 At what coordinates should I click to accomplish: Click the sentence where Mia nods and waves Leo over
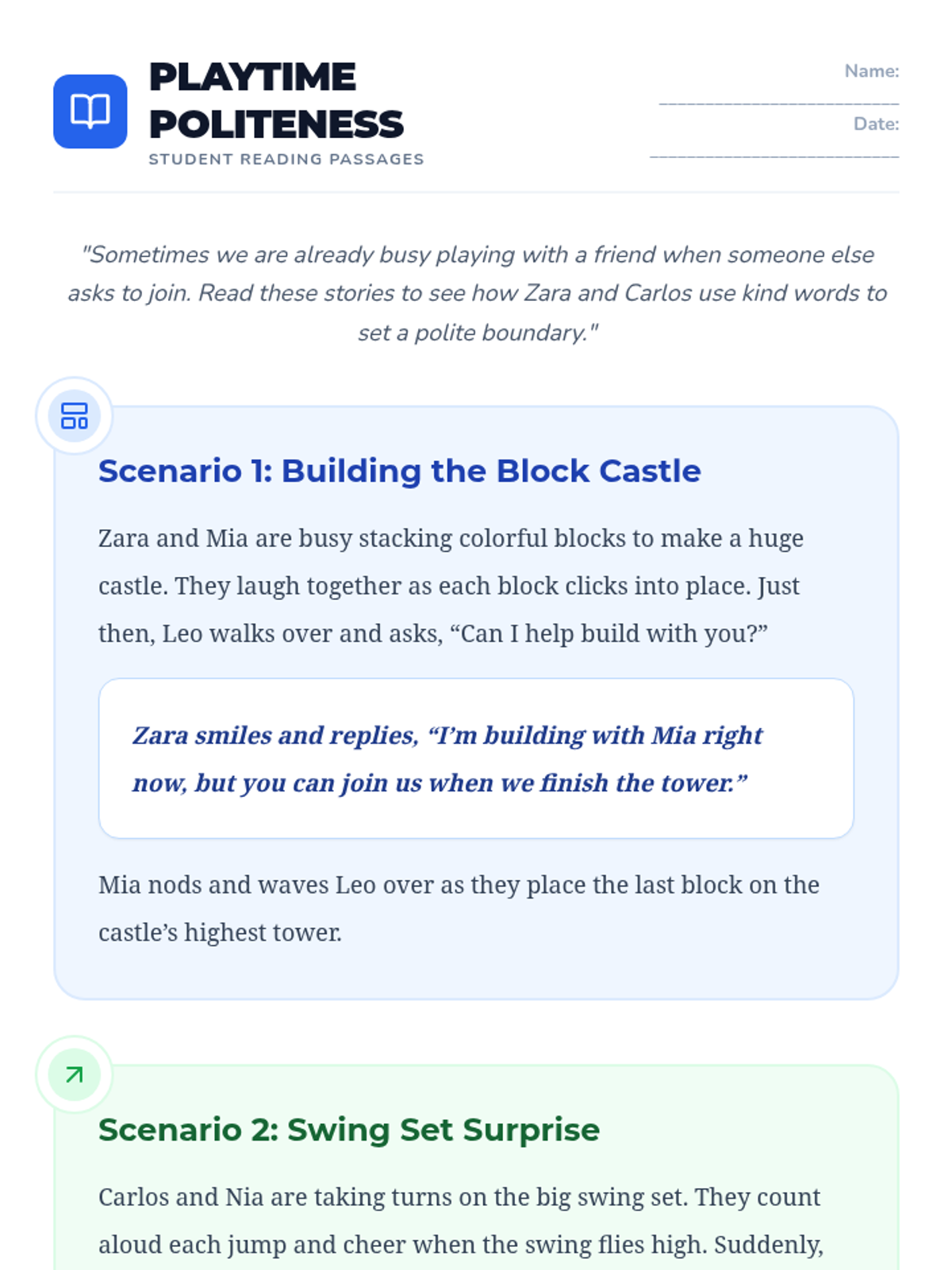pyautogui.click(x=459, y=908)
